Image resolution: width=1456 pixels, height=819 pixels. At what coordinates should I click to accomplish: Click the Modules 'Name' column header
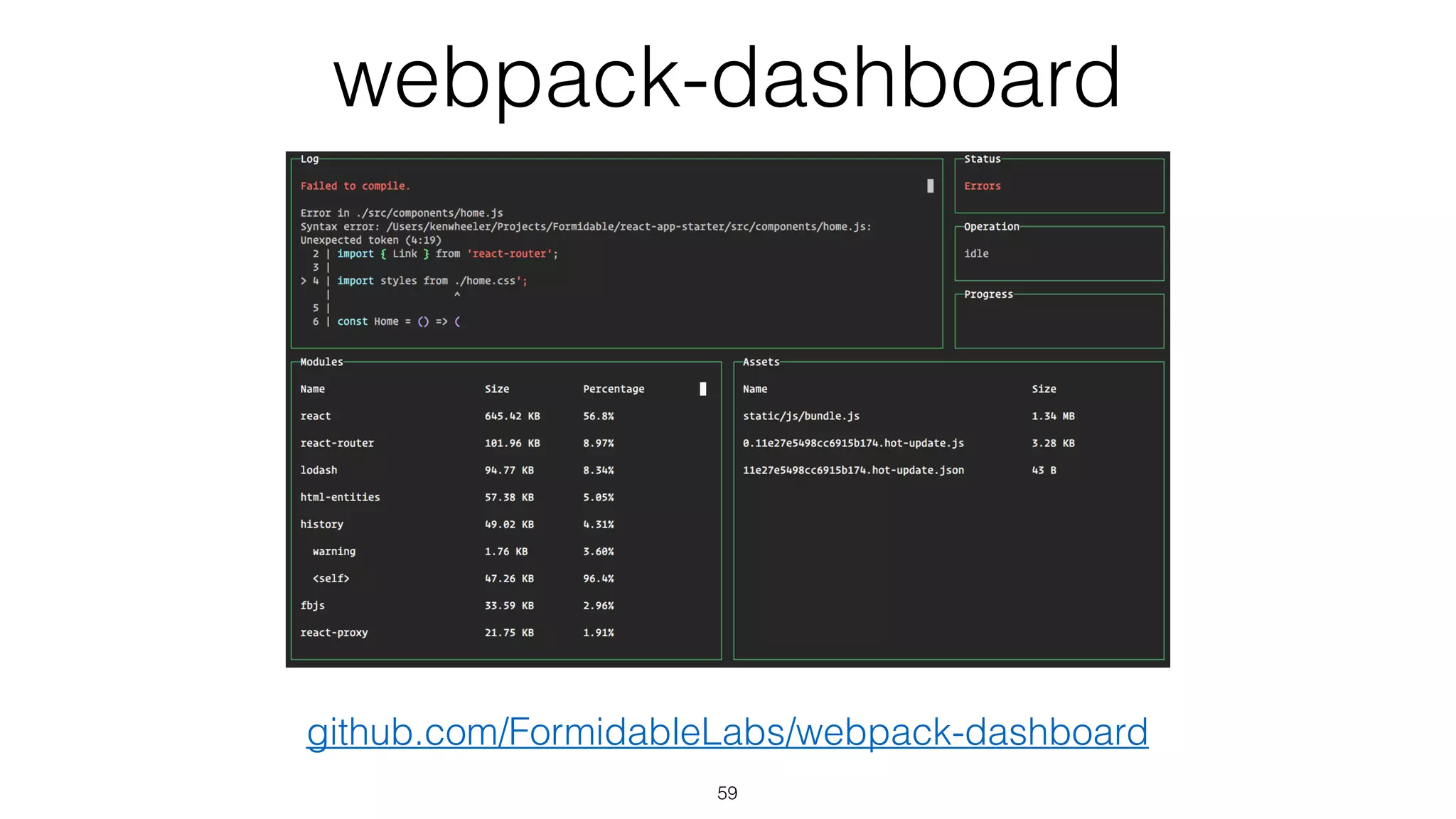(x=312, y=389)
